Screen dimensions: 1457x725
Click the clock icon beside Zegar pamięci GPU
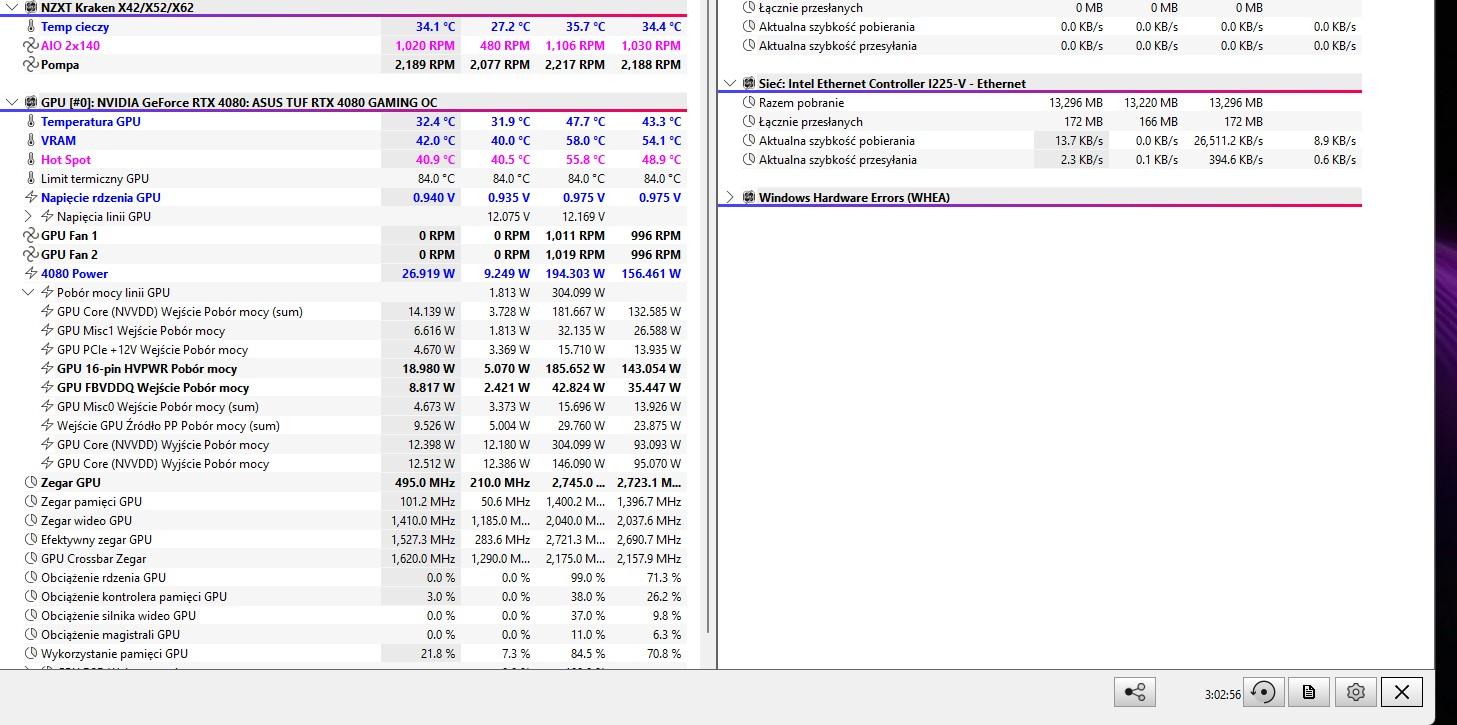[30, 502]
